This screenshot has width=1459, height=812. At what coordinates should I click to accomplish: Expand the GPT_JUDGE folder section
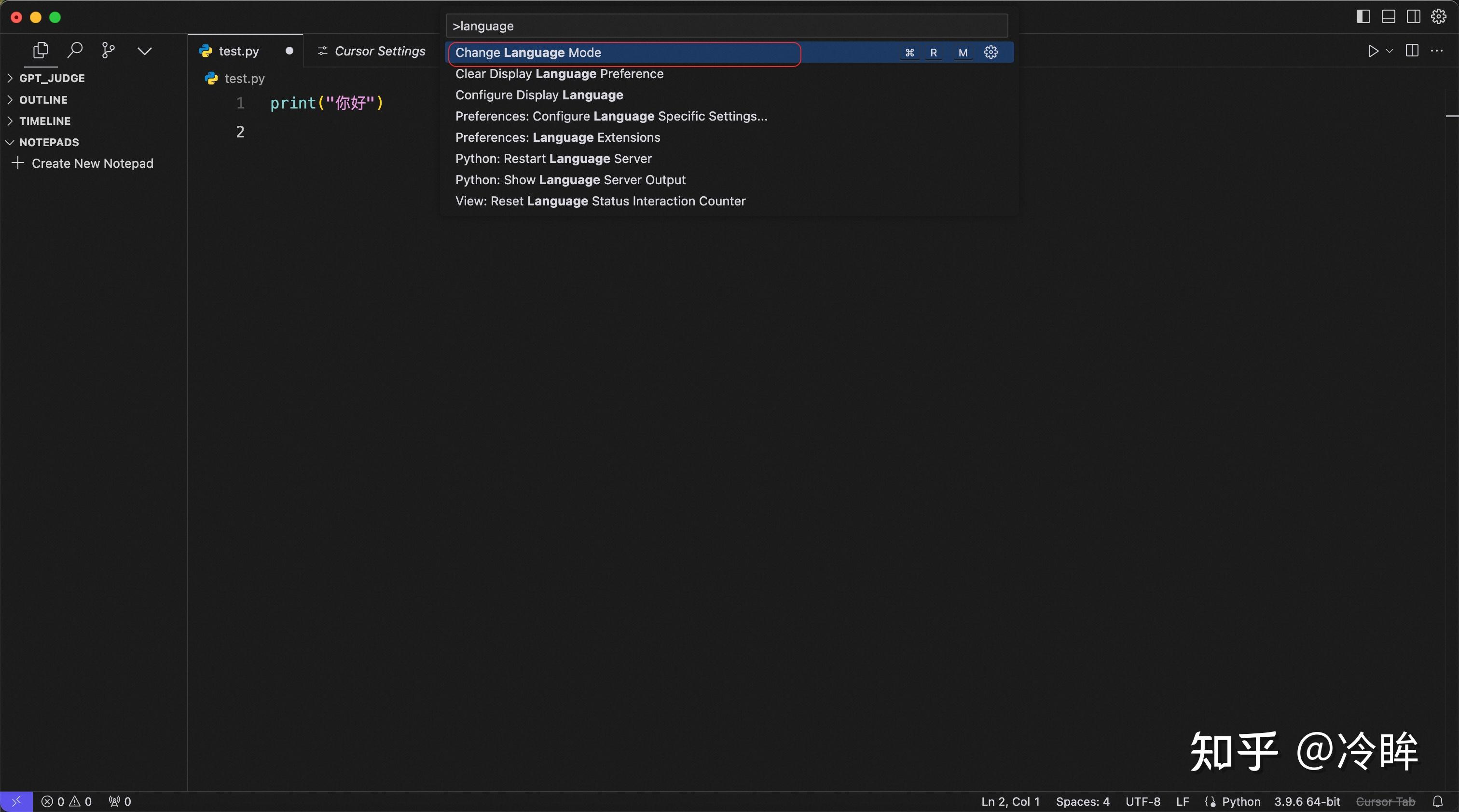(x=52, y=78)
